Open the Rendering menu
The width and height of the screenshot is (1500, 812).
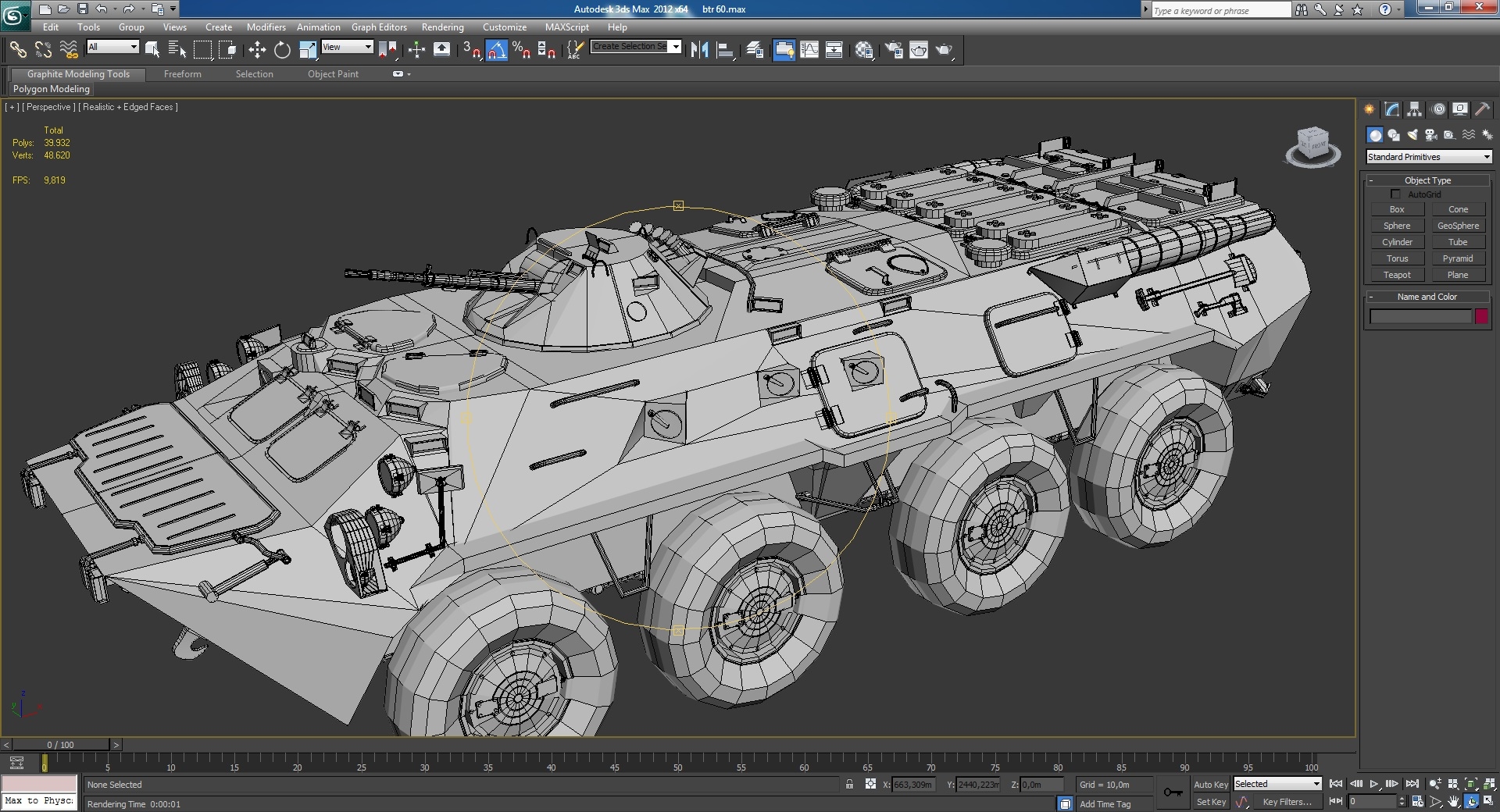[442, 27]
